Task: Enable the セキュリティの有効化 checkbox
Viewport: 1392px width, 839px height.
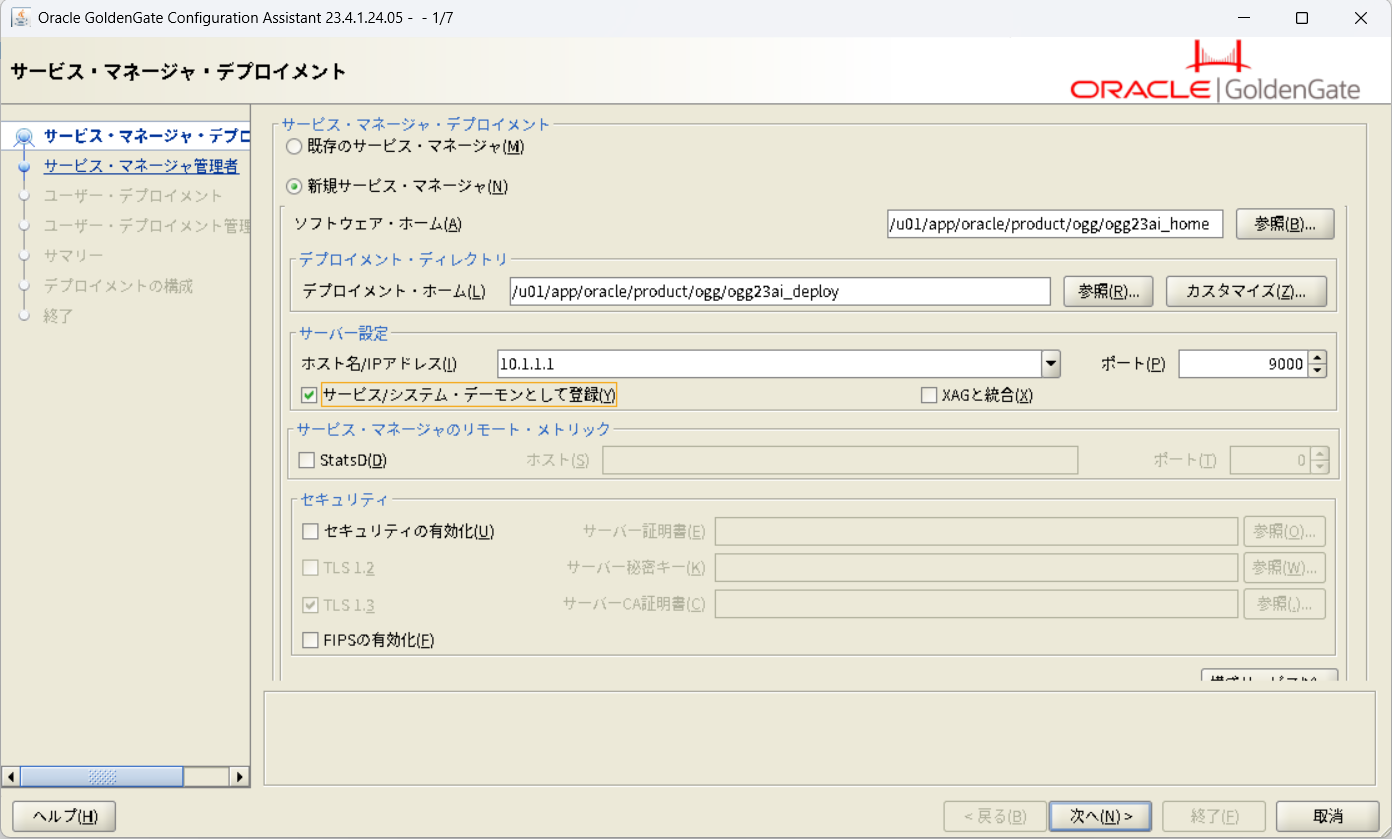Action: 309,531
